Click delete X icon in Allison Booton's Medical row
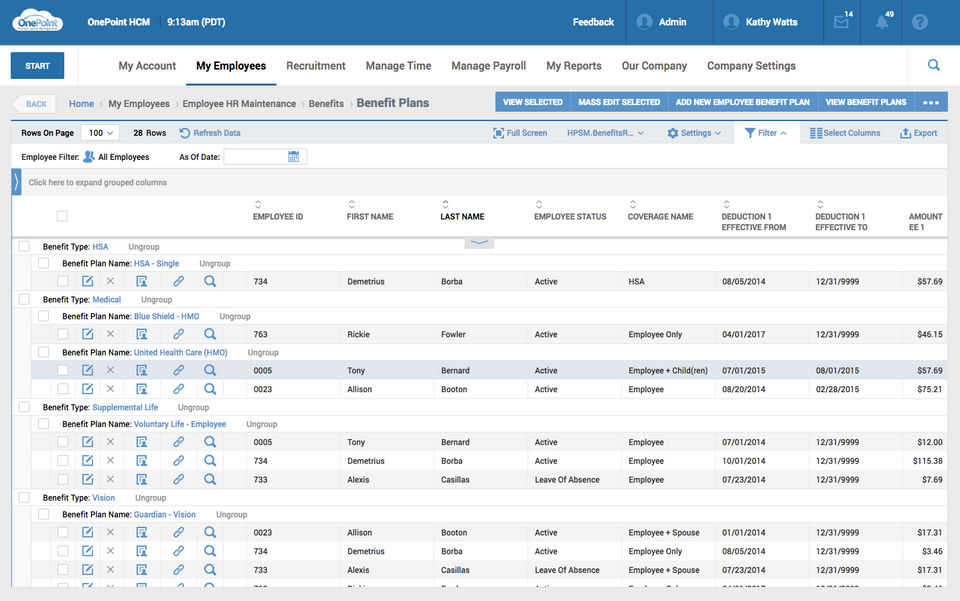 pos(111,389)
